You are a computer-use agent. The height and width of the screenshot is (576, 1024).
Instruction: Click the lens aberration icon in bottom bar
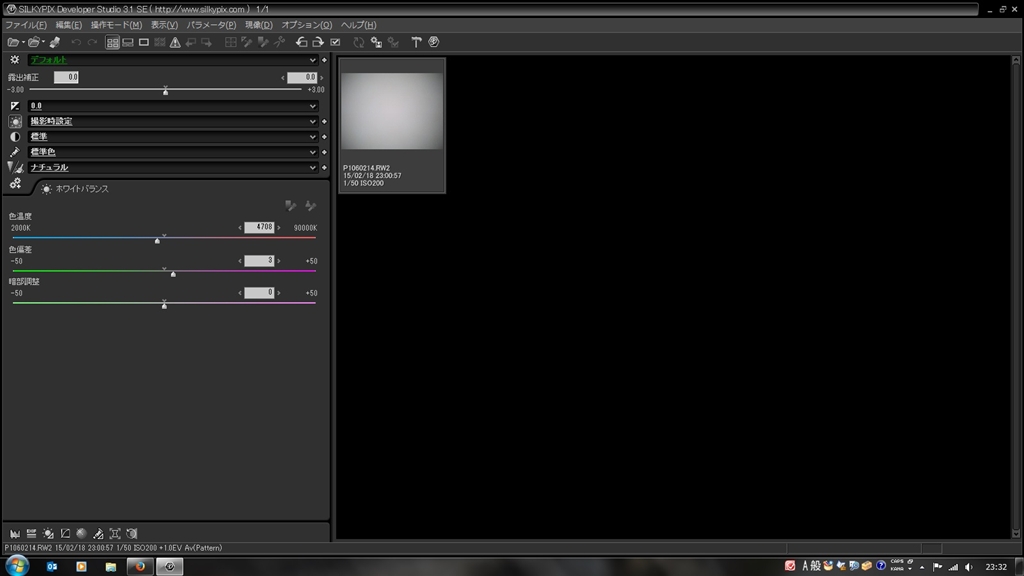tap(115, 534)
